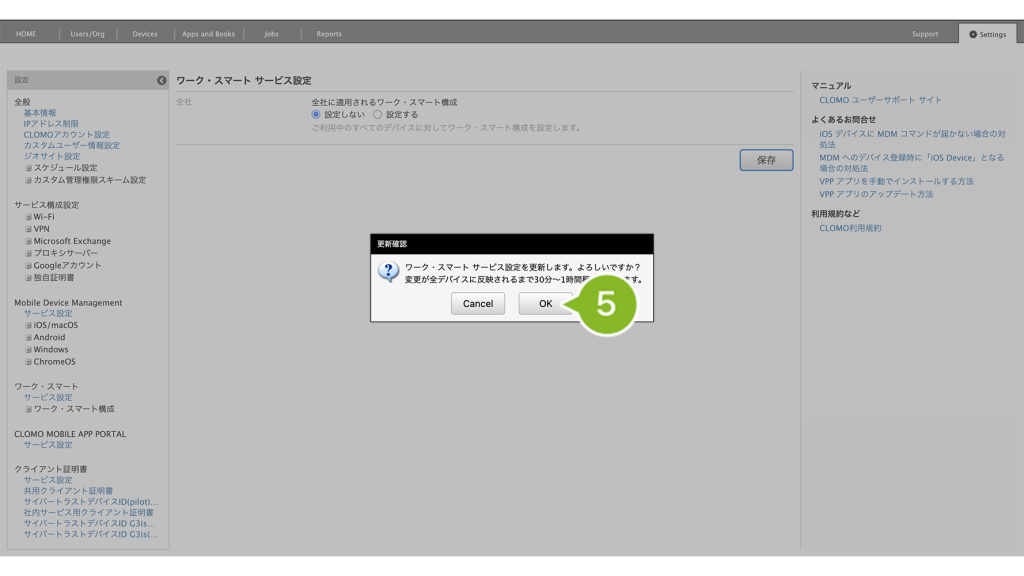Click Cancel in the update confirmation dialog
This screenshot has height=576, width=1024.
(477, 304)
